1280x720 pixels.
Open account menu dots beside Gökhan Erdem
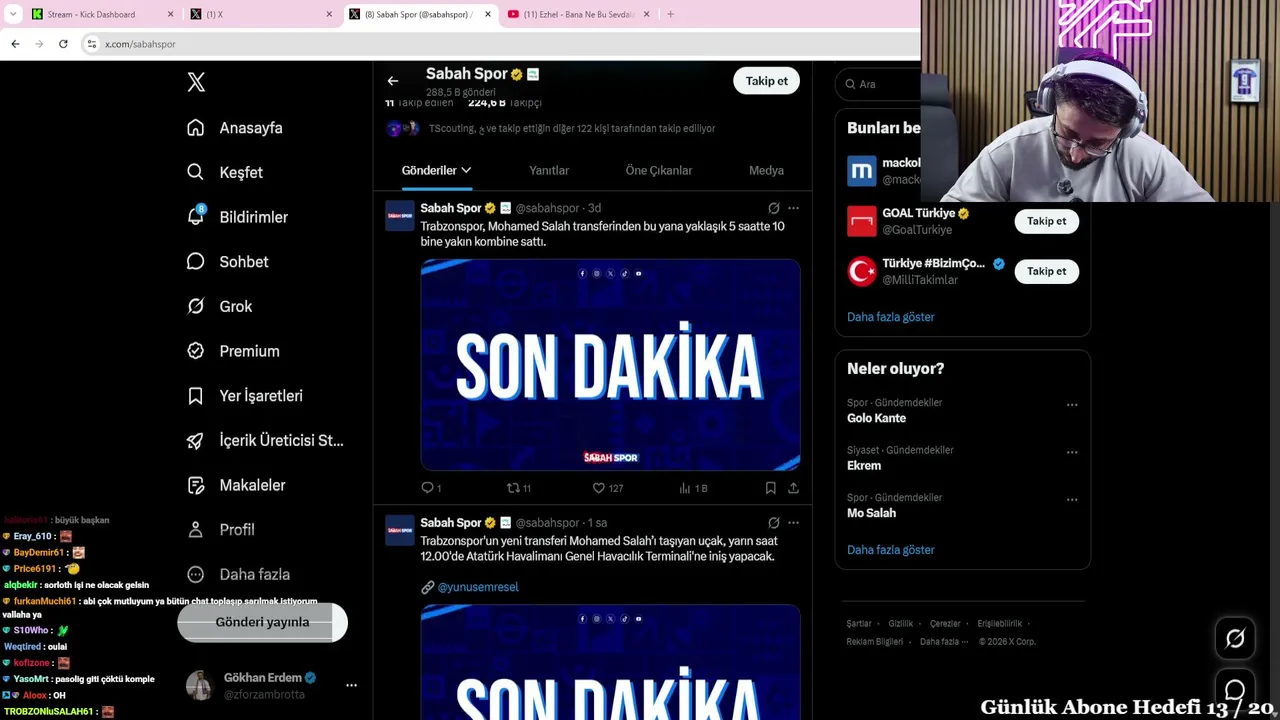pyautogui.click(x=351, y=685)
